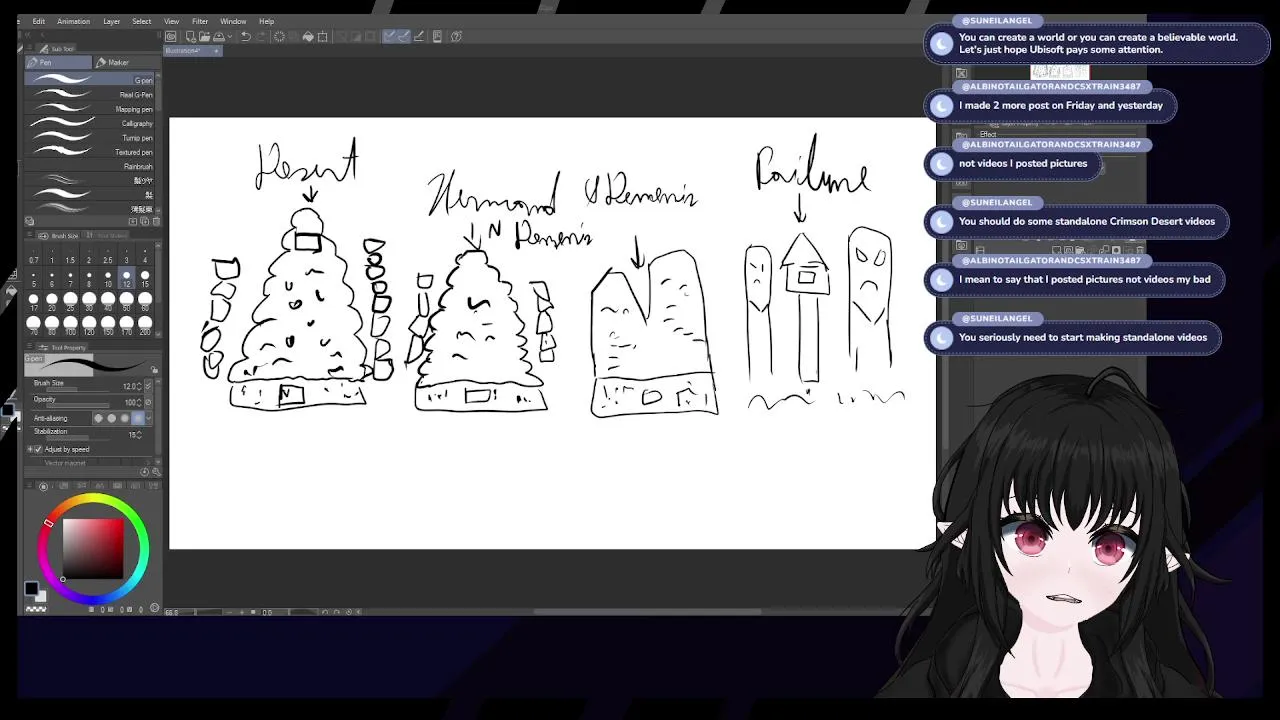The height and width of the screenshot is (720, 1280).
Task: Open Clip Studio launcher icon in toolbar
Action: point(170,37)
